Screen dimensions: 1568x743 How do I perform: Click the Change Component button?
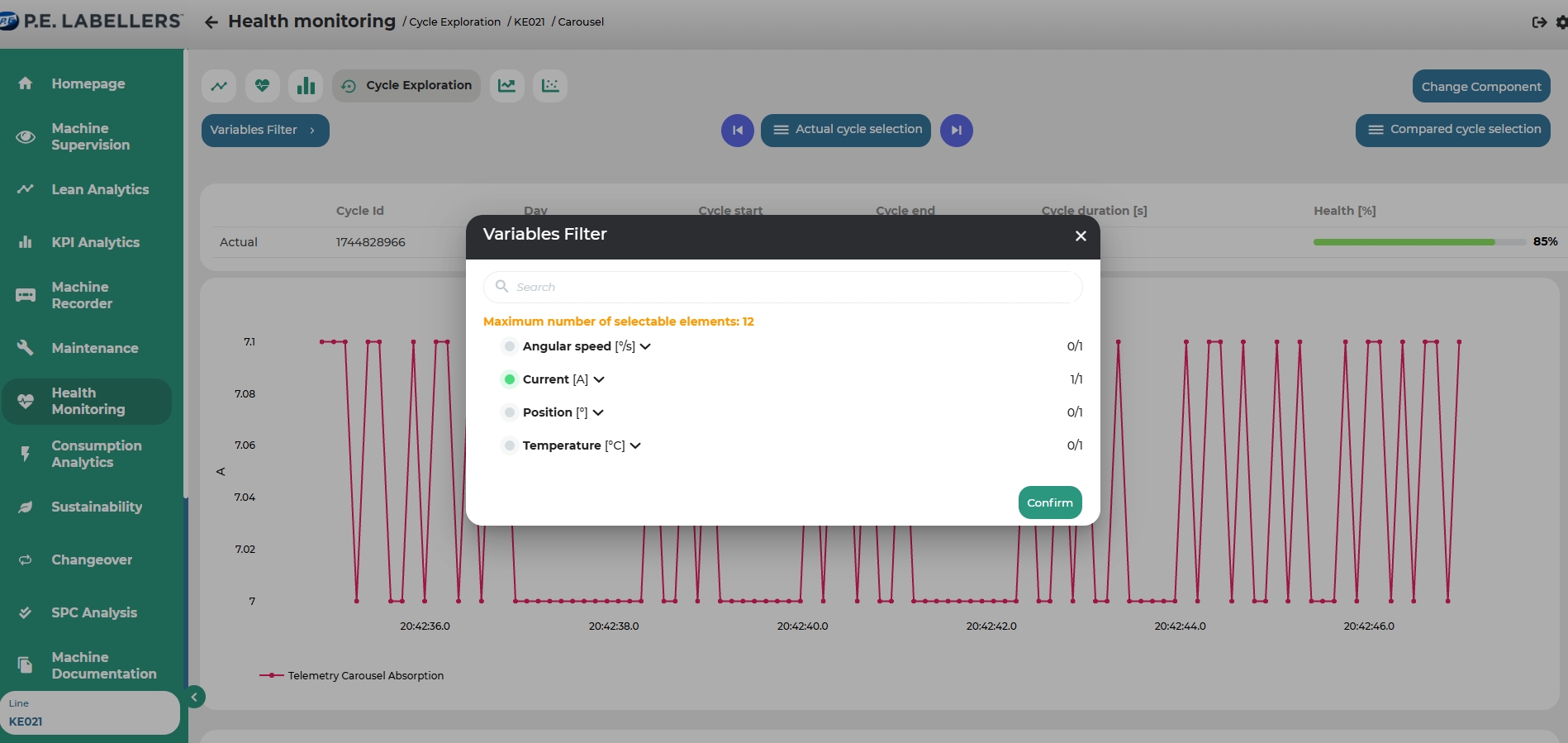click(1480, 87)
